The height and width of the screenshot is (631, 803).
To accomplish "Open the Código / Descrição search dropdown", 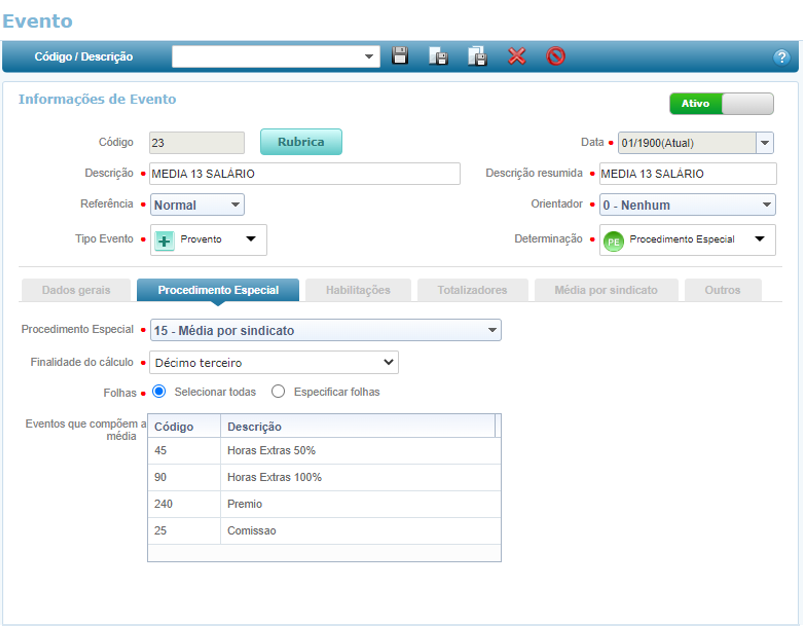I will click(276, 57).
